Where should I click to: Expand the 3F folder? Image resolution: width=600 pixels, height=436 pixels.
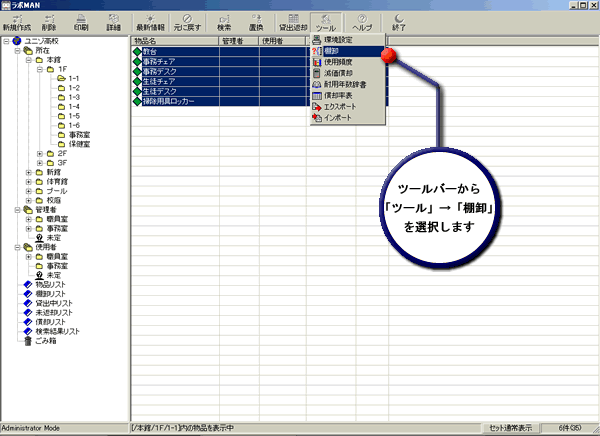[x=40, y=163]
